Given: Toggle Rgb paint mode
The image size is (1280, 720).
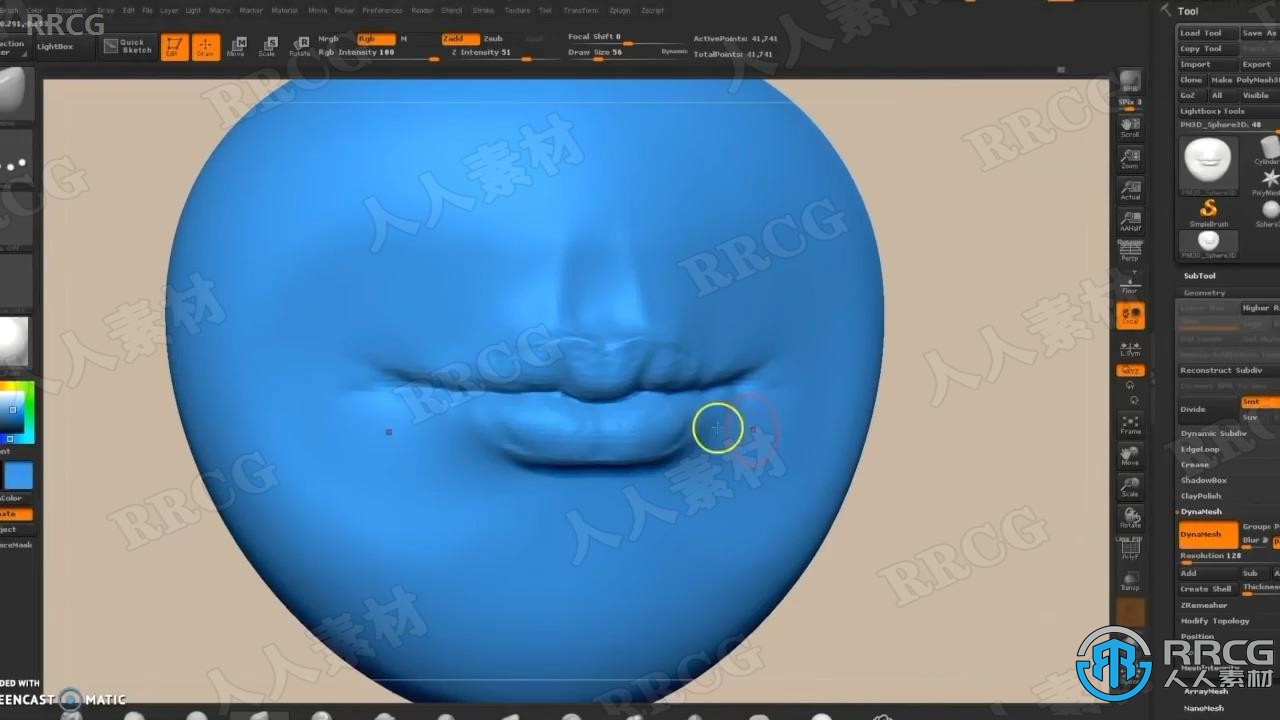Looking at the screenshot, I should pos(376,39).
